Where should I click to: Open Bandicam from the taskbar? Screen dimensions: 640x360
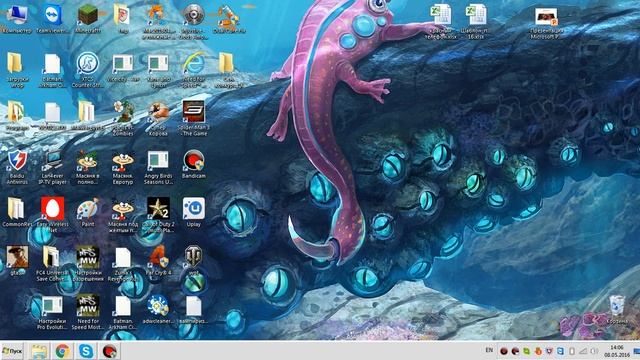click(x=109, y=351)
